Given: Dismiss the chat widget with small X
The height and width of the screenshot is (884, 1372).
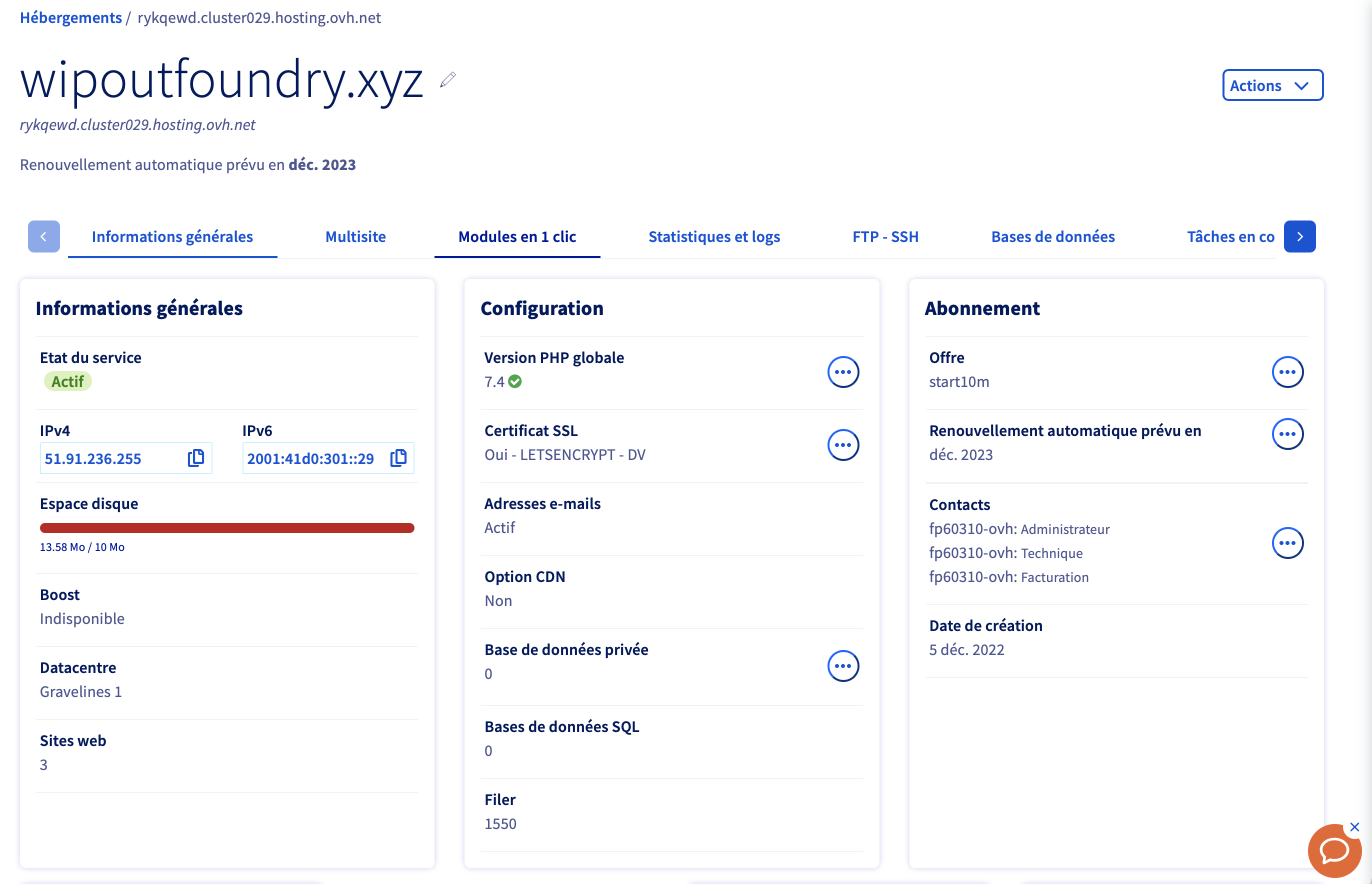Looking at the screenshot, I should 1355,826.
